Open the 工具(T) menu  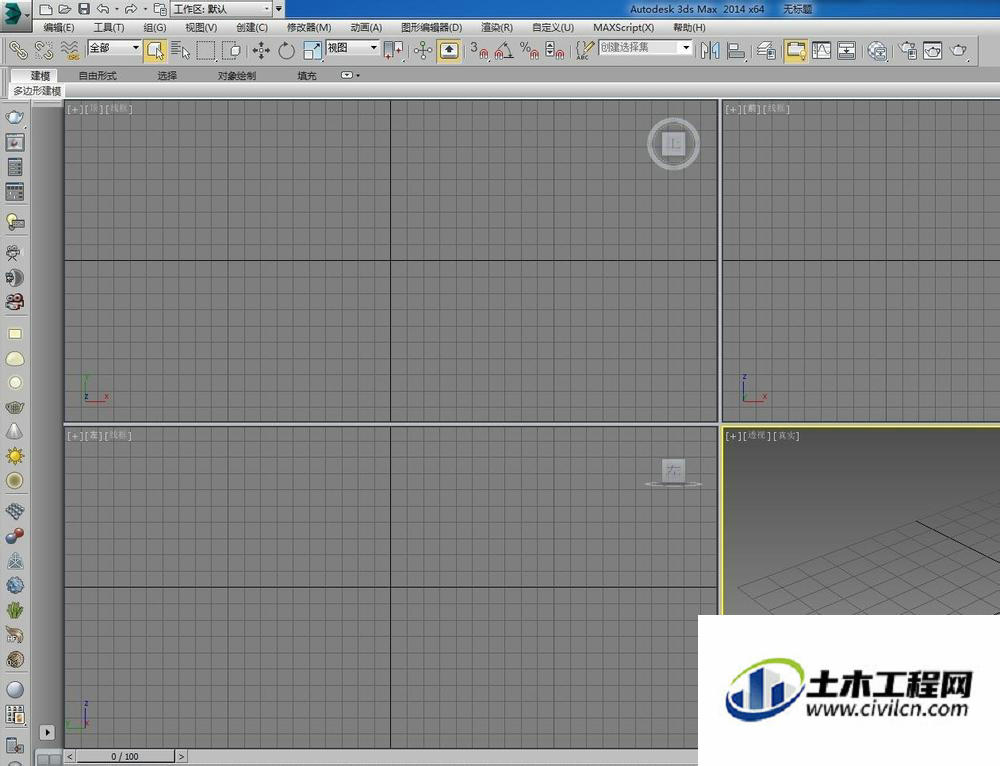click(x=109, y=27)
